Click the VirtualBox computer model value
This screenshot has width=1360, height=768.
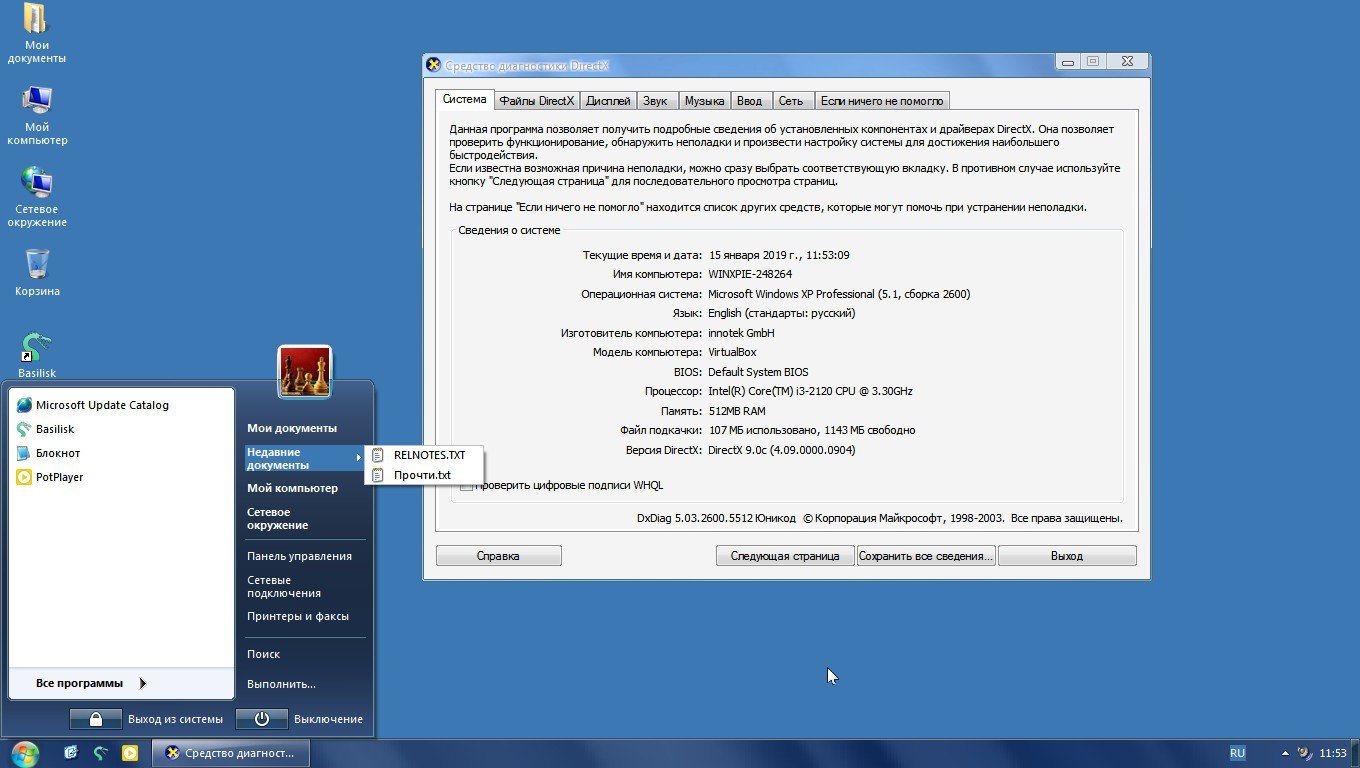732,352
